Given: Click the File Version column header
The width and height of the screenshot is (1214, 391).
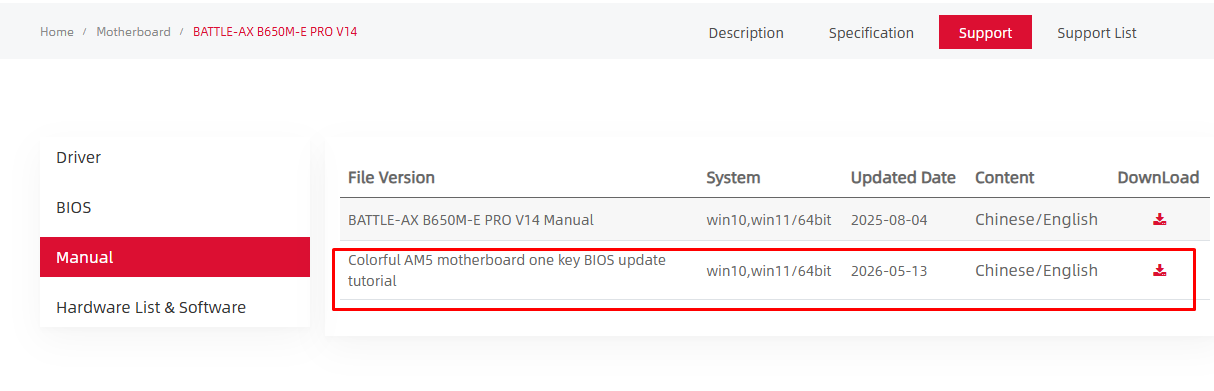Looking at the screenshot, I should pos(391,178).
